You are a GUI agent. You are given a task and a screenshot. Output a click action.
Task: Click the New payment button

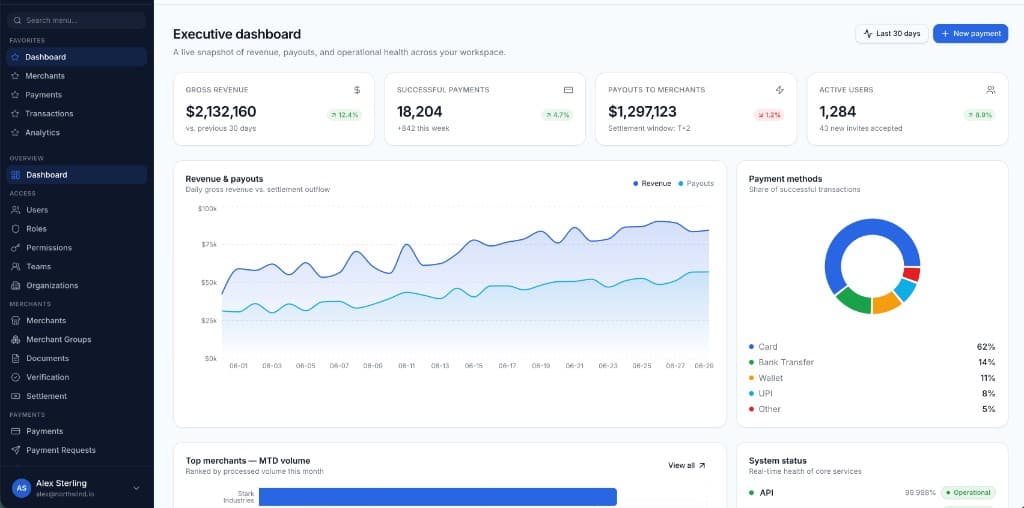(x=970, y=34)
